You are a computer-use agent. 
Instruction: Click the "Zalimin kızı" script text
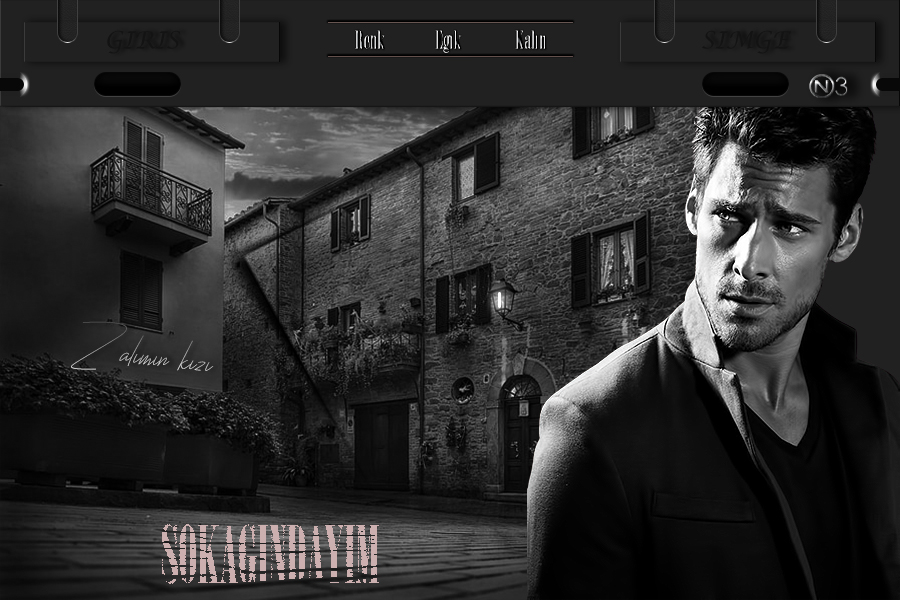142,349
